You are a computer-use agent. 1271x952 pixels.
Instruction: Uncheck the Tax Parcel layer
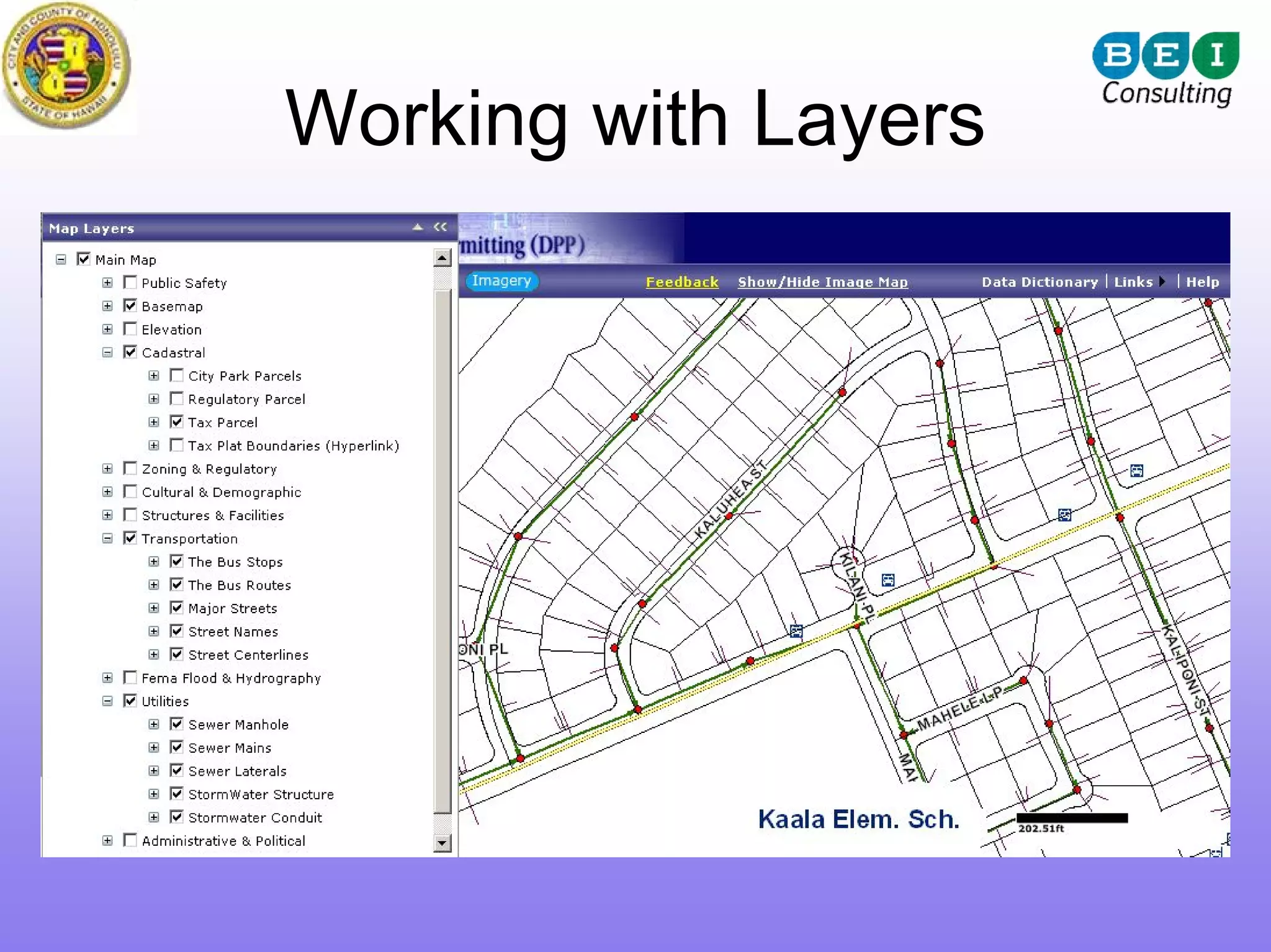177,422
